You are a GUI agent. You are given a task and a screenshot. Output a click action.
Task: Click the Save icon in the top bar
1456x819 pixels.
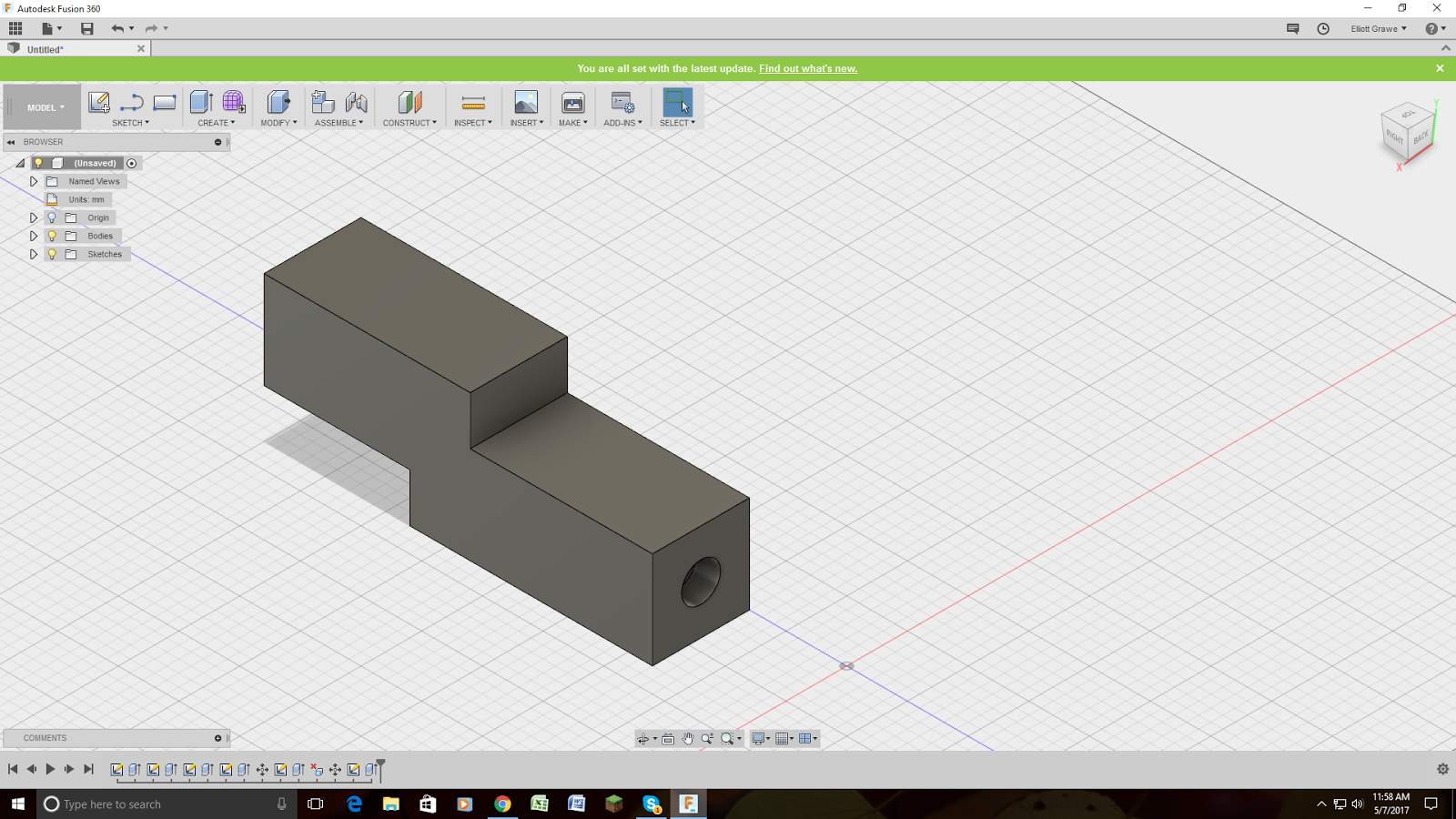[x=86, y=28]
